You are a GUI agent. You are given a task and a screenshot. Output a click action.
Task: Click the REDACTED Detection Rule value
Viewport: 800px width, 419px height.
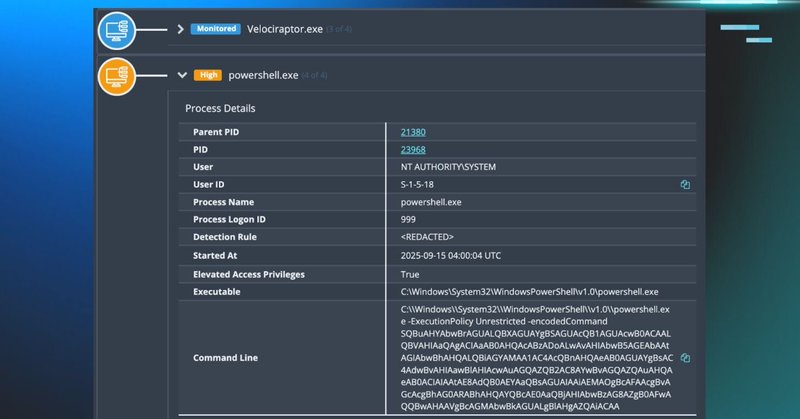tap(427, 238)
